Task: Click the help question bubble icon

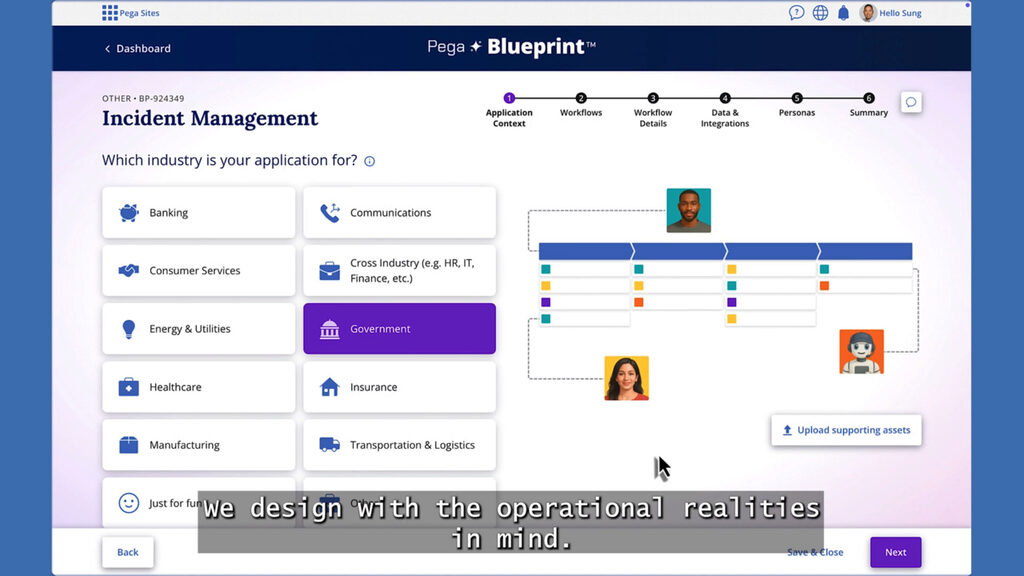Action: pyautogui.click(x=796, y=12)
